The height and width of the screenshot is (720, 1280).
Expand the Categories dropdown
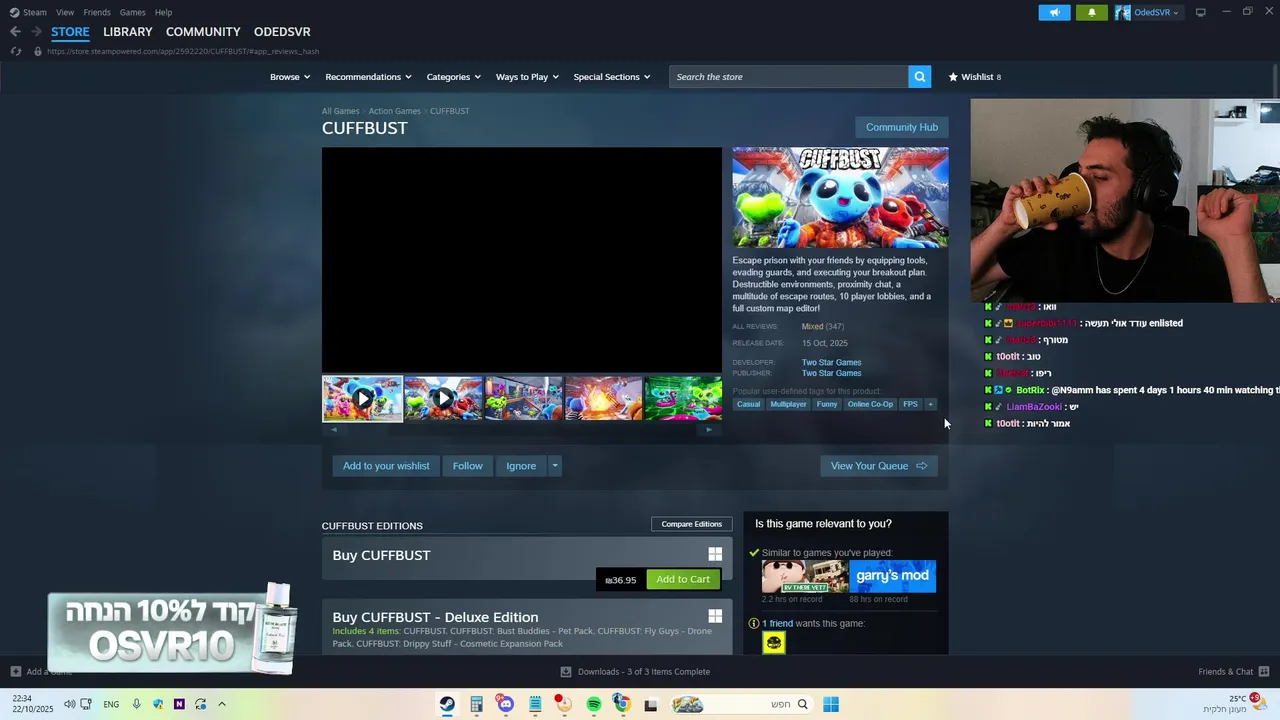[453, 77]
